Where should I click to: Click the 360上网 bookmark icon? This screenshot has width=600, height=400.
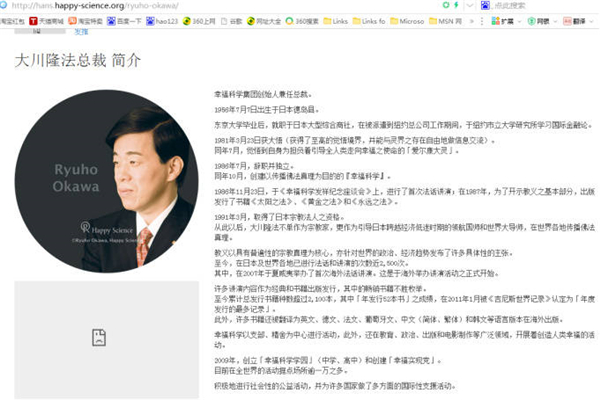point(186,21)
